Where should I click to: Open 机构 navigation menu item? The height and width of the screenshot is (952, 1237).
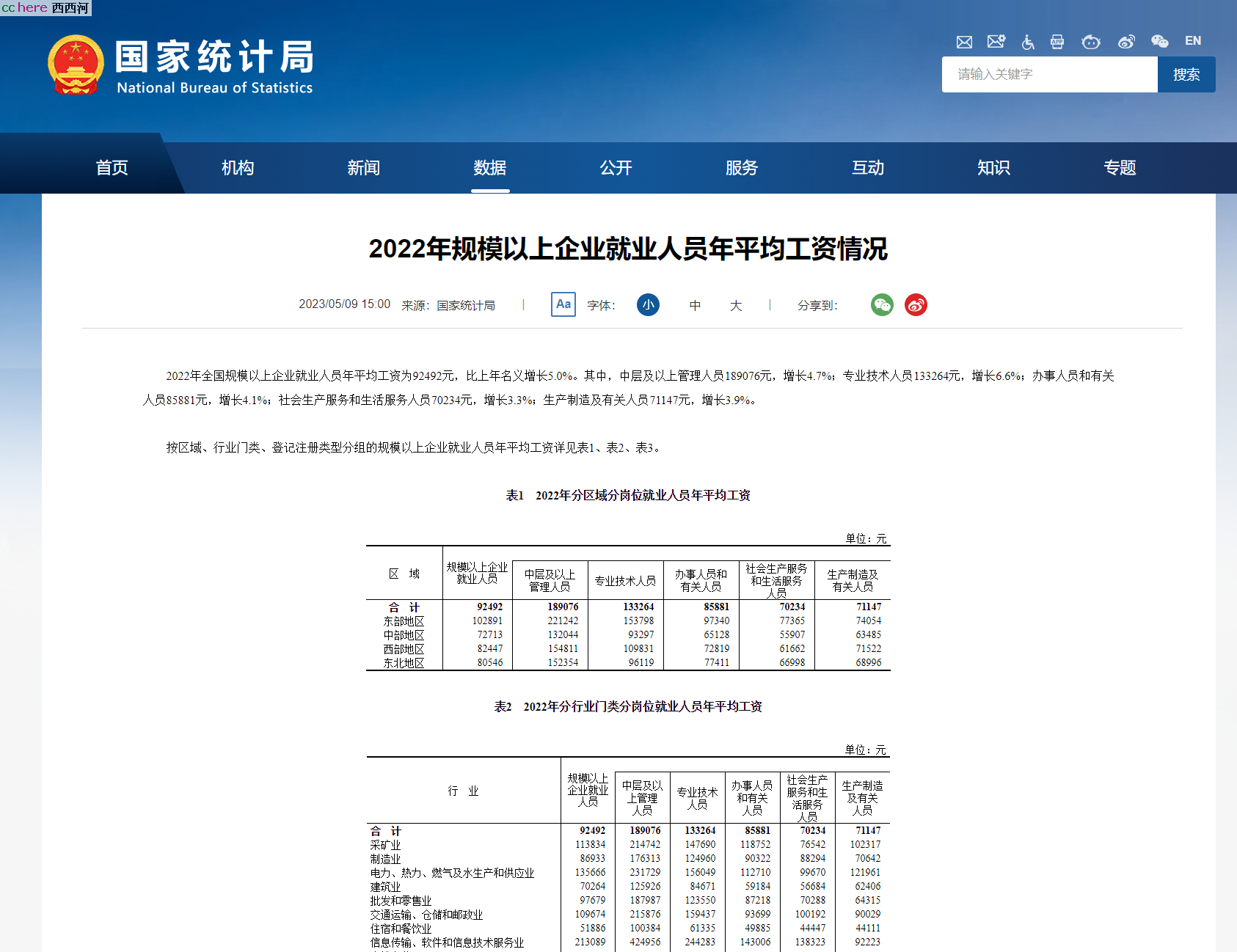[x=238, y=168]
